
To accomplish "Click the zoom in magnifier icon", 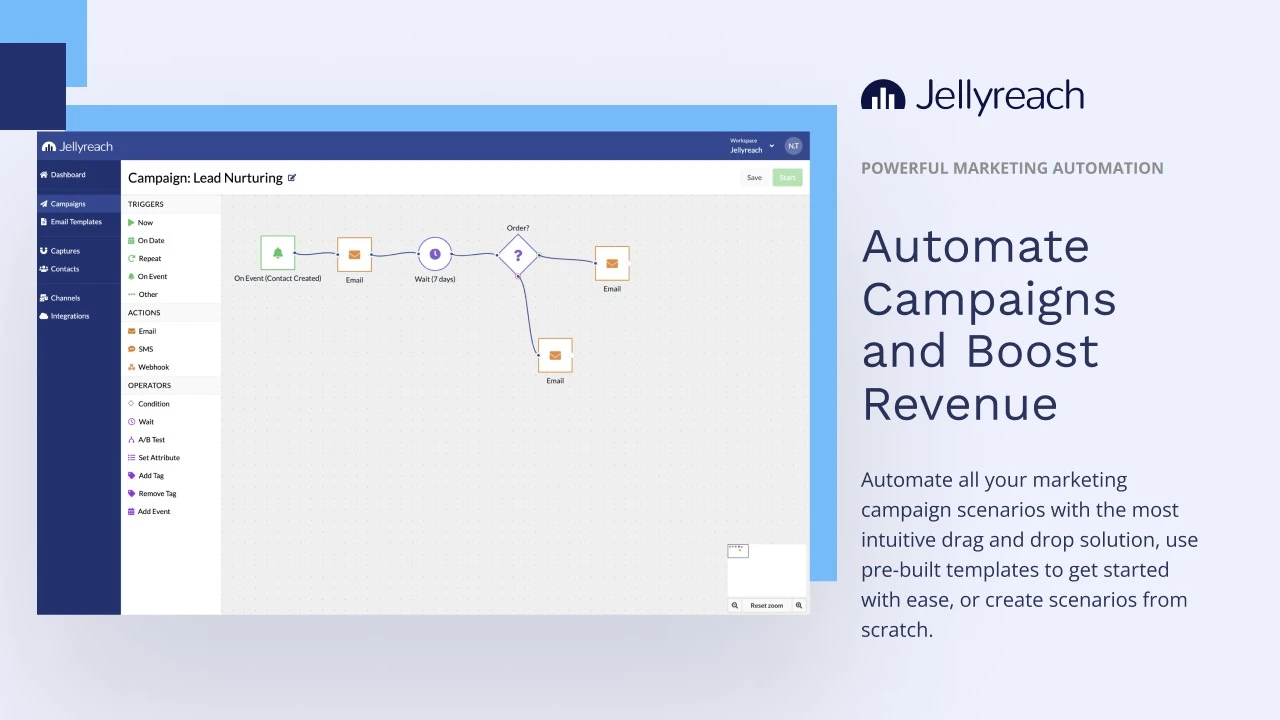I will 799,606.
